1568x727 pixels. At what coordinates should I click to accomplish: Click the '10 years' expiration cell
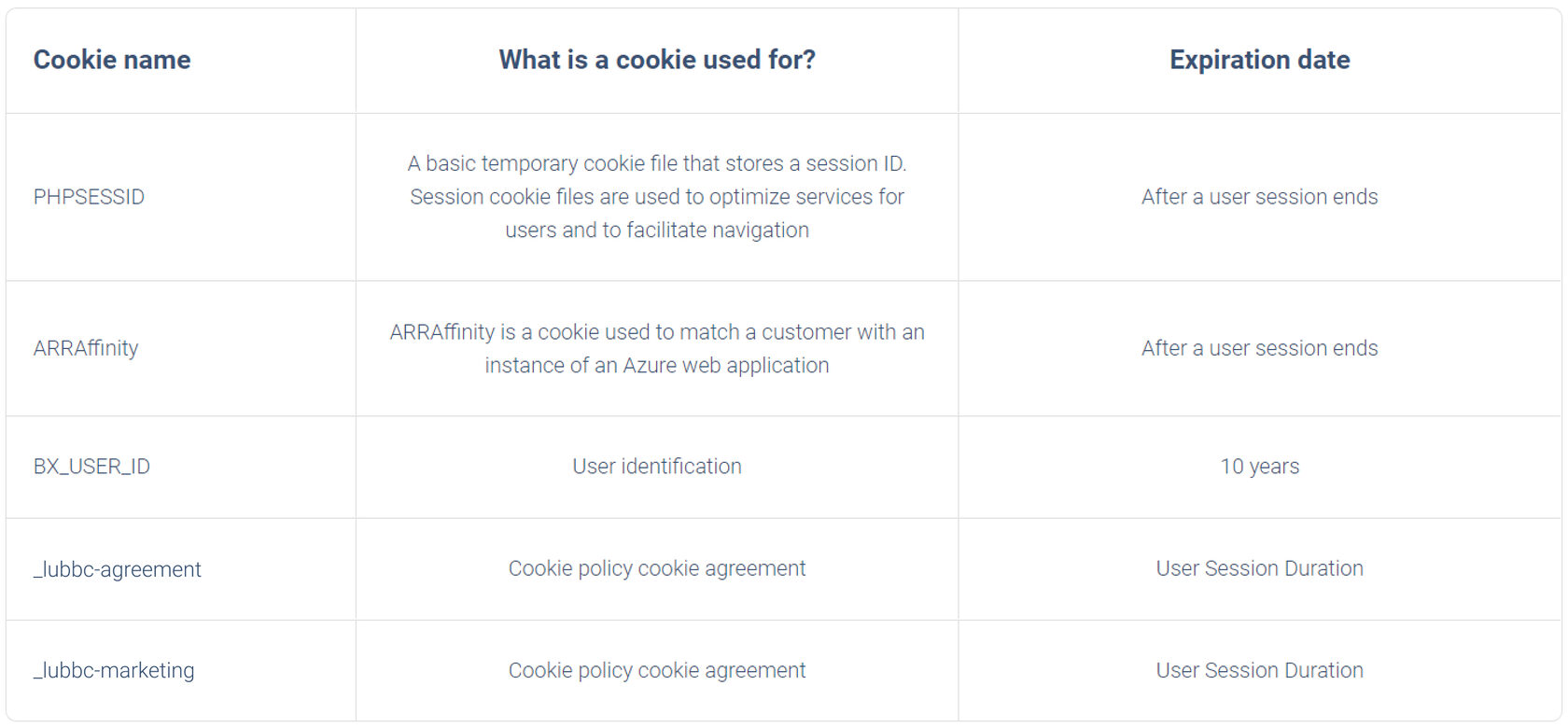1259,467
